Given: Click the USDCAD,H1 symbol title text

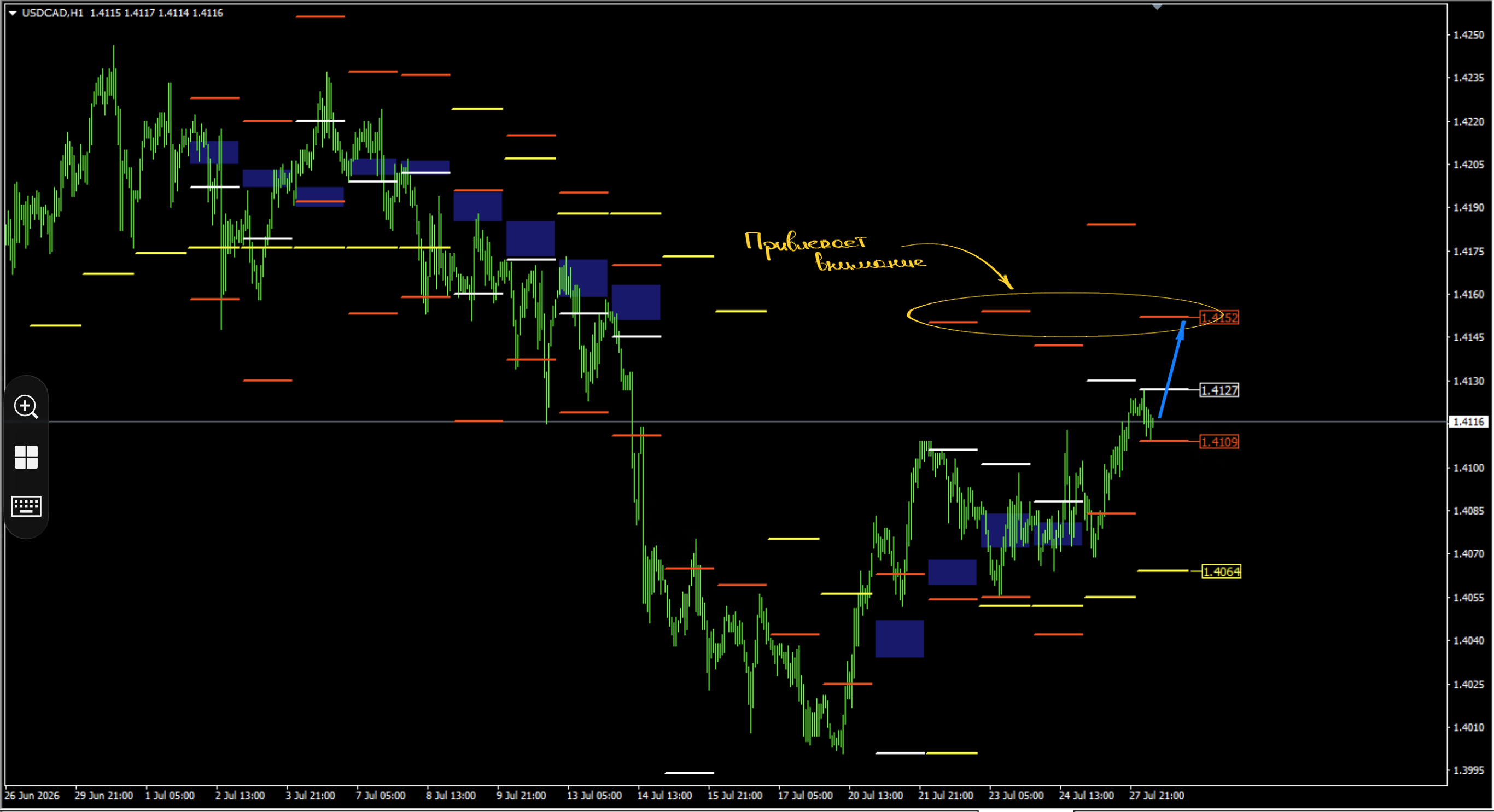Looking at the screenshot, I should tap(52, 13).
